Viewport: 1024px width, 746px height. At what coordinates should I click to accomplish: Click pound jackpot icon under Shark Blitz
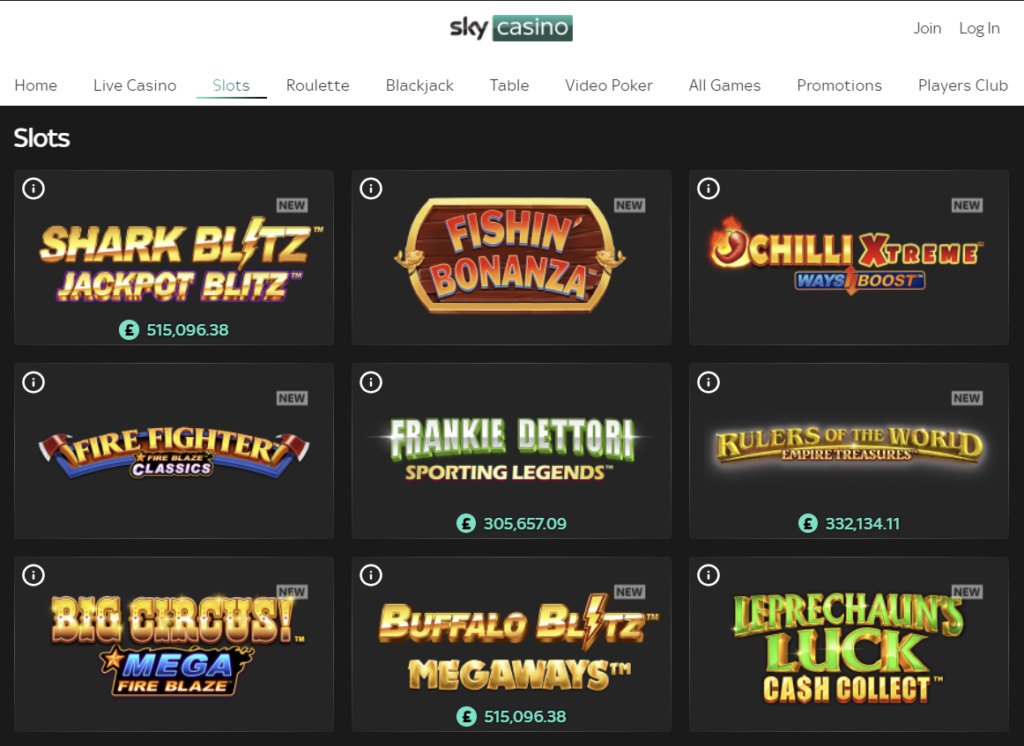(x=129, y=330)
